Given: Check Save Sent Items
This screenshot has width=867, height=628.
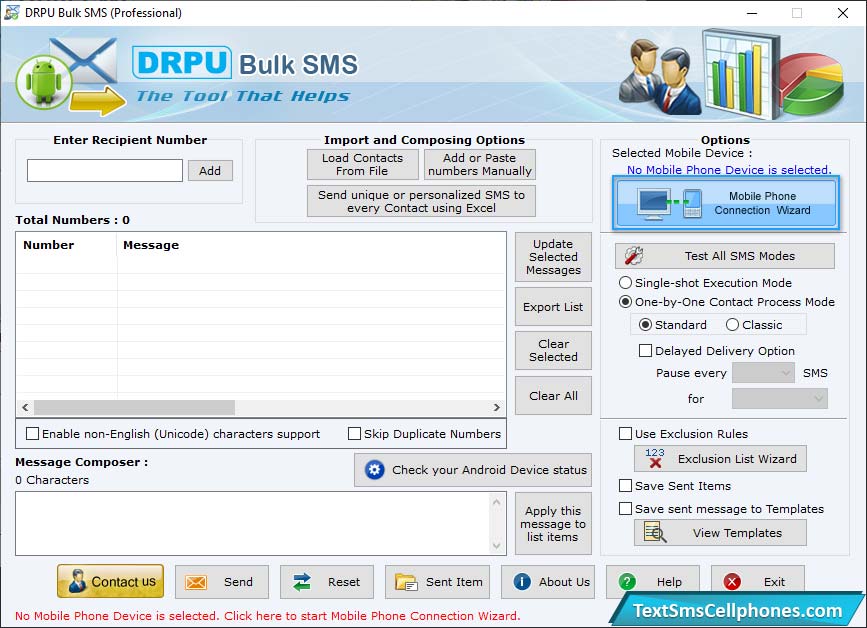Looking at the screenshot, I should [625, 485].
